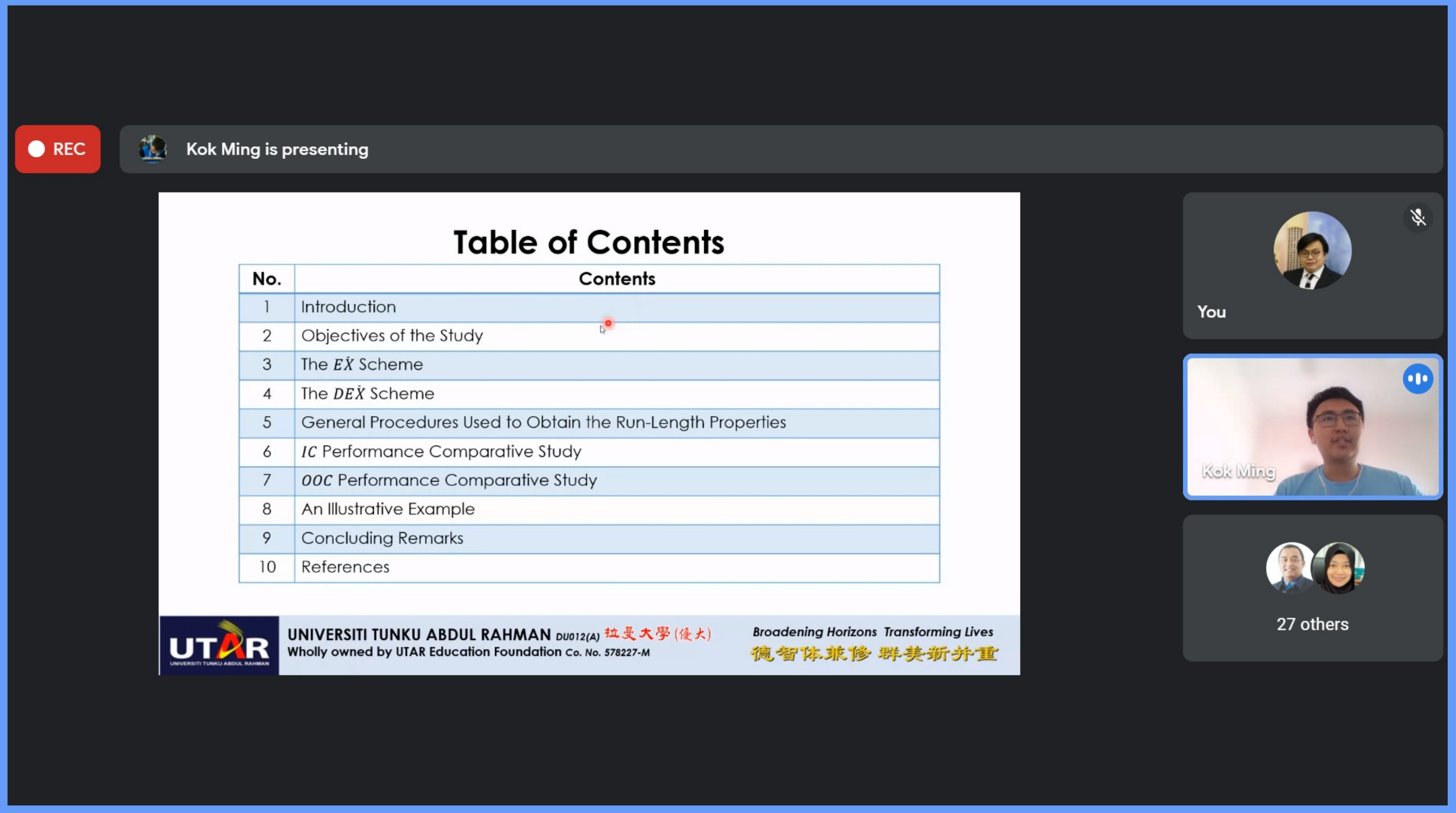Click the red REC recording indicator
This screenshot has width=1456, height=813.
[x=57, y=149]
